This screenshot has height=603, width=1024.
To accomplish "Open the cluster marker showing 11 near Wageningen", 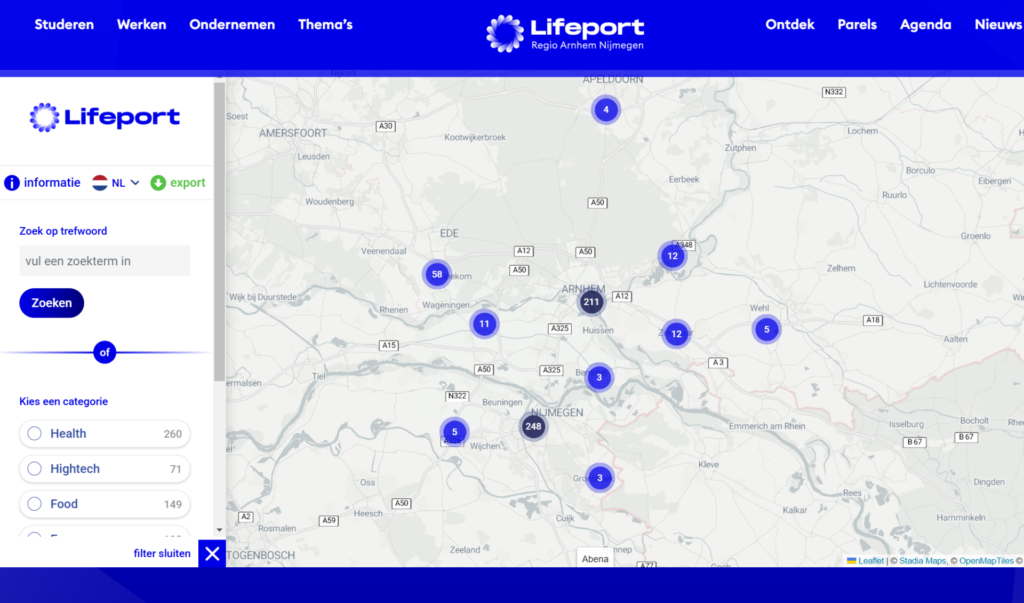I will [x=484, y=323].
